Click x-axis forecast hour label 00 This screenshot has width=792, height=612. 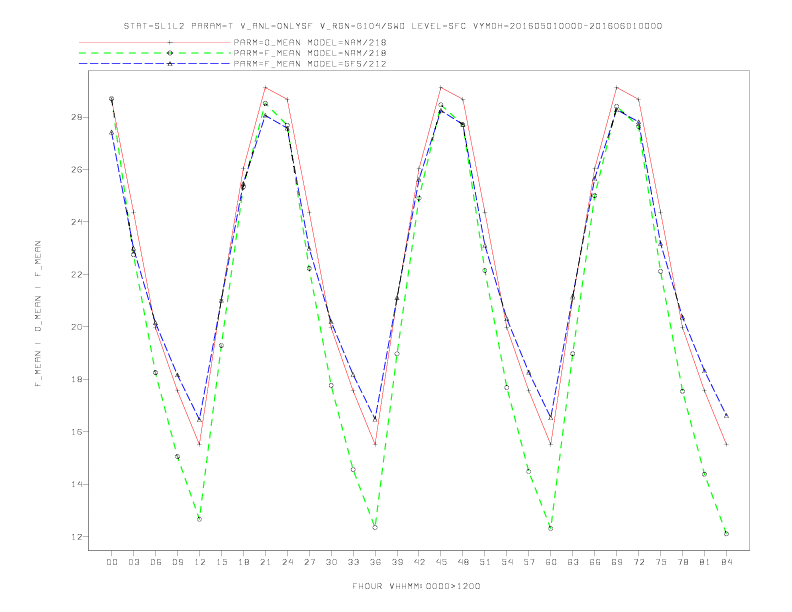click(x=112, y=562)
